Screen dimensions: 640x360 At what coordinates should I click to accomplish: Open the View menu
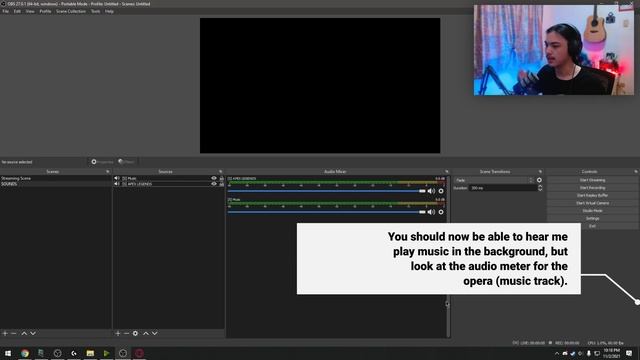[x=30, y=11]
